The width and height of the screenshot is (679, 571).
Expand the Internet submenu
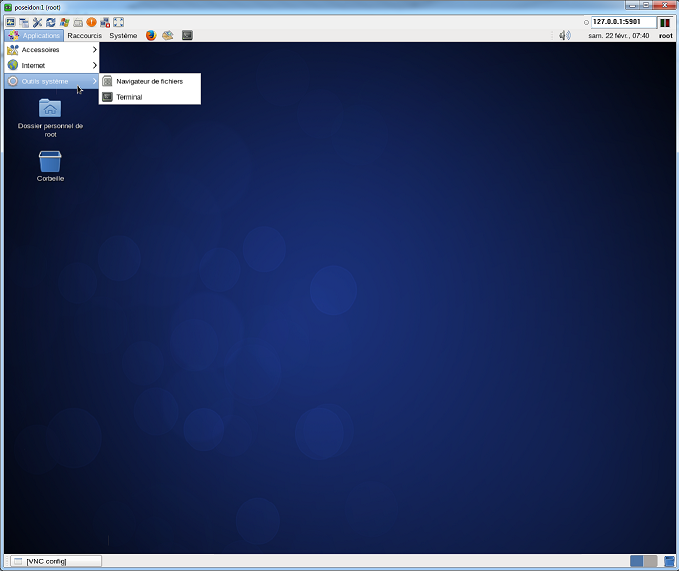(50, 65)
